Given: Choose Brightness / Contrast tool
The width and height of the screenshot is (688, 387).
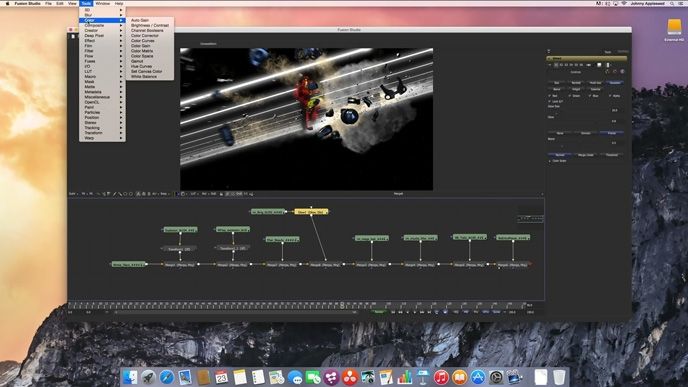Looking at the screenshot, I should coord(150,25).
